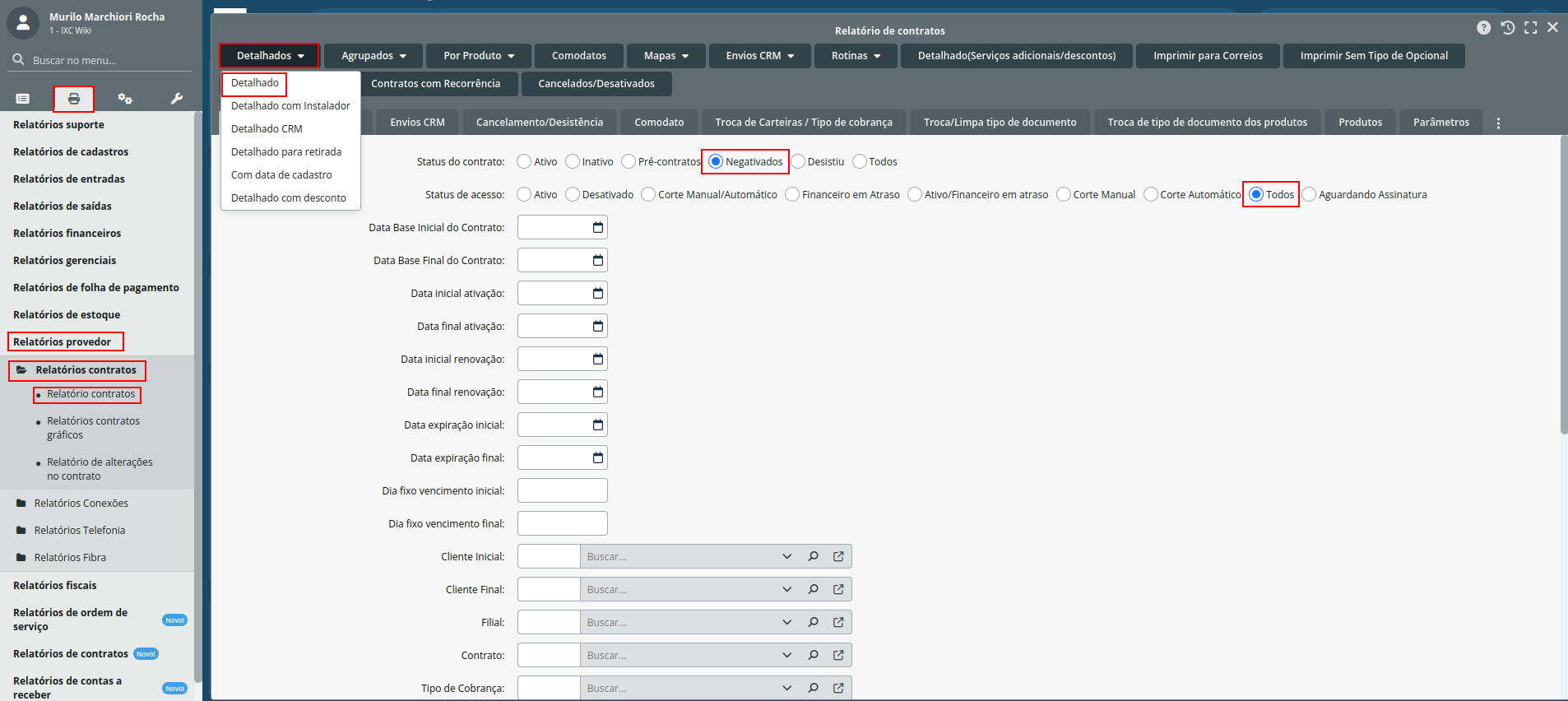The width and height of the screenshot is (1568, 701).
Task: Open calendar for Data expiração final
Action: click(x=598, y=457)
